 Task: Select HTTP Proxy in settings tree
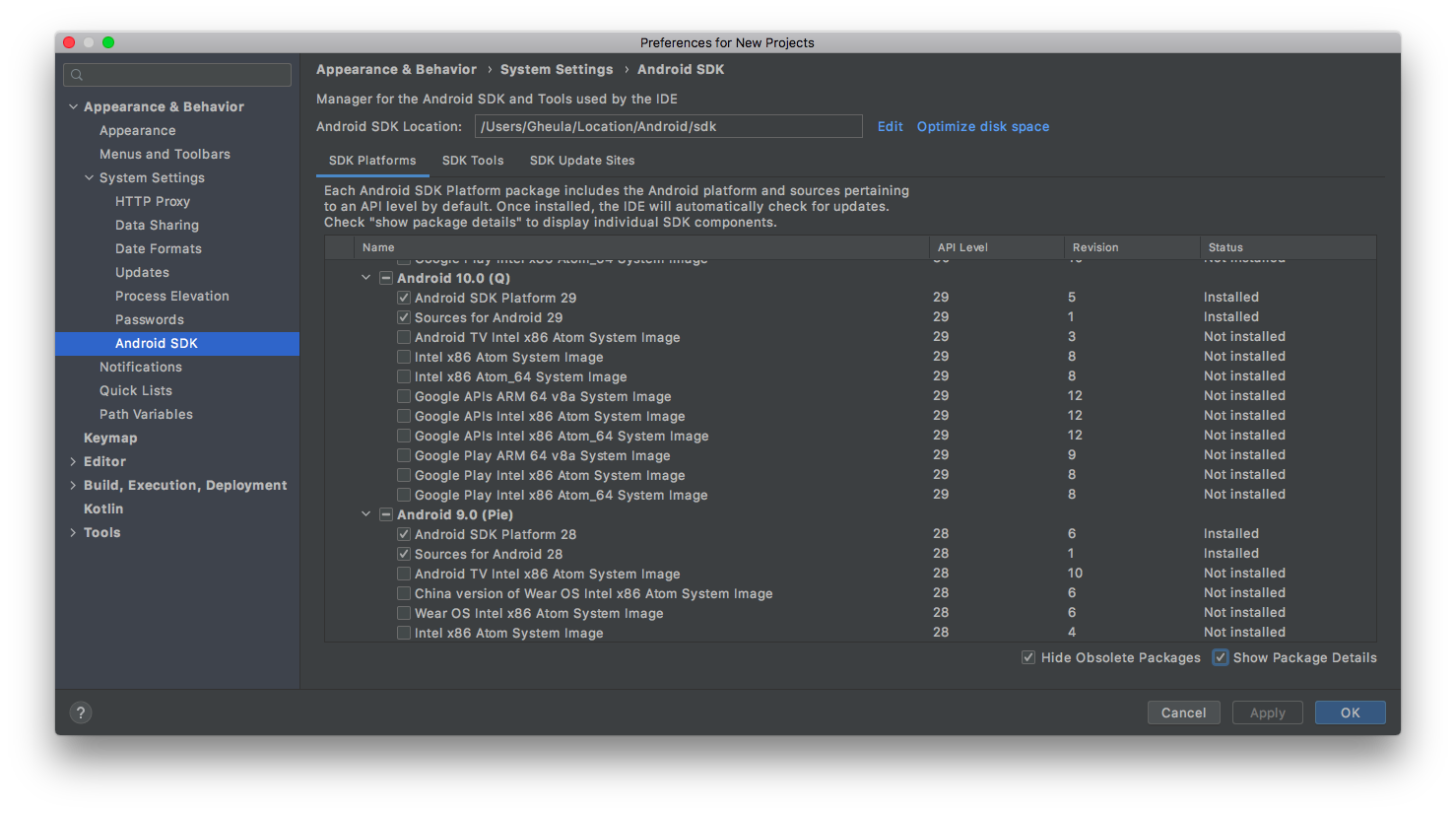click(153, 201)
